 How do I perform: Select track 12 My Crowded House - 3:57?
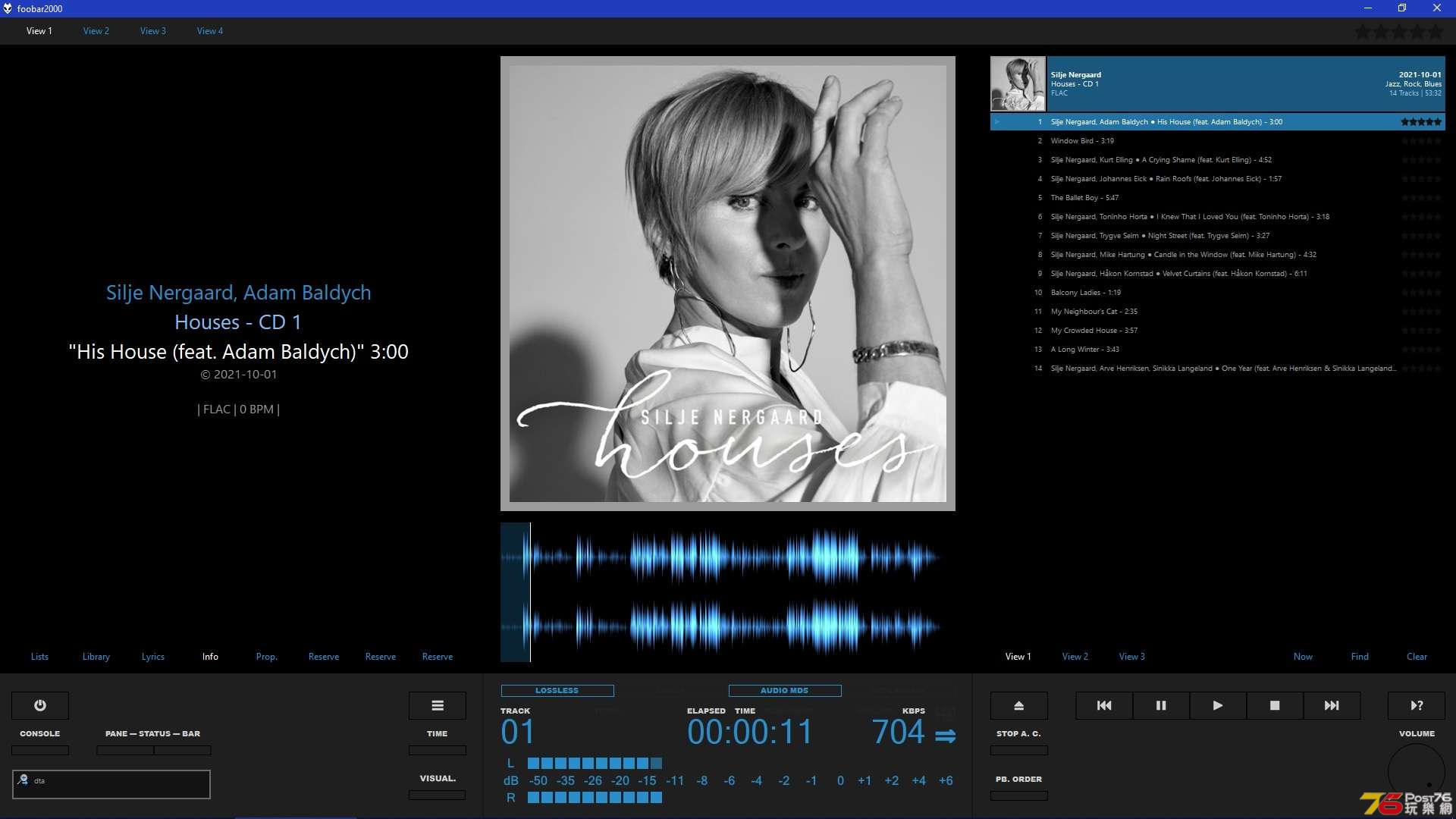pos(1218,331)
